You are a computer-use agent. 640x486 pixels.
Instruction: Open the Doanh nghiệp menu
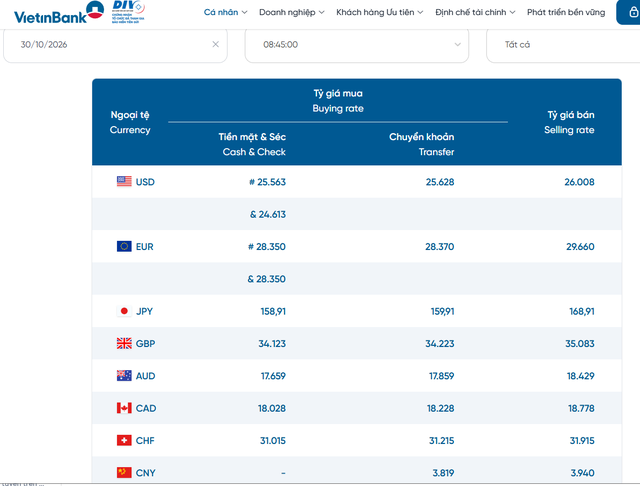287,12
